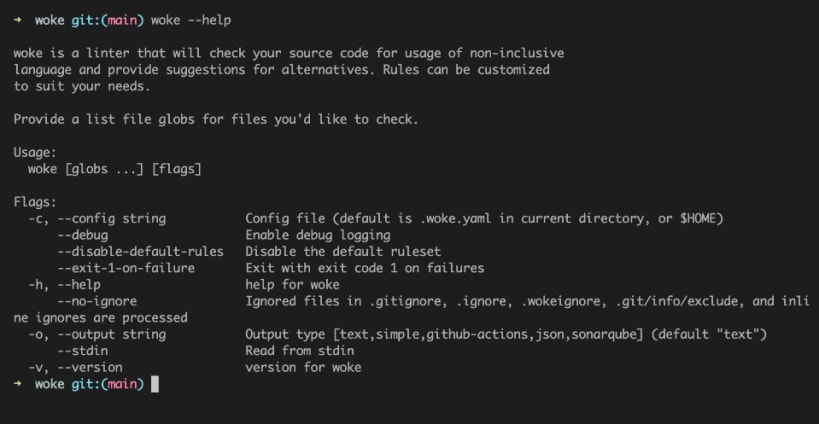Click the "Enable debug logging" description
The image size is (819, 424).
click(317, 235)
